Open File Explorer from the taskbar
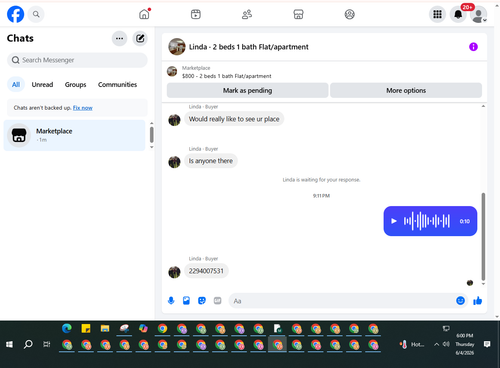500x368 pixels. tap(105, 329)
